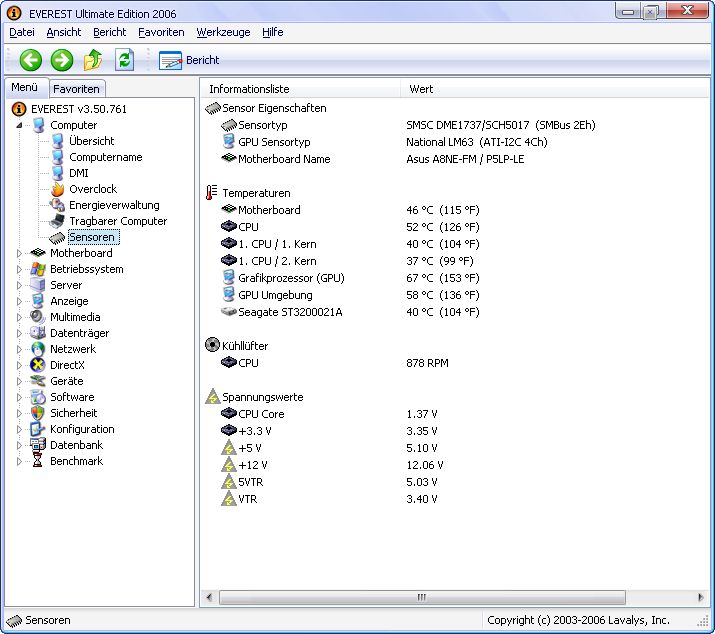Click the Datenbank icon in tree
Screen dimensions: 715x634
pos(38,445)
